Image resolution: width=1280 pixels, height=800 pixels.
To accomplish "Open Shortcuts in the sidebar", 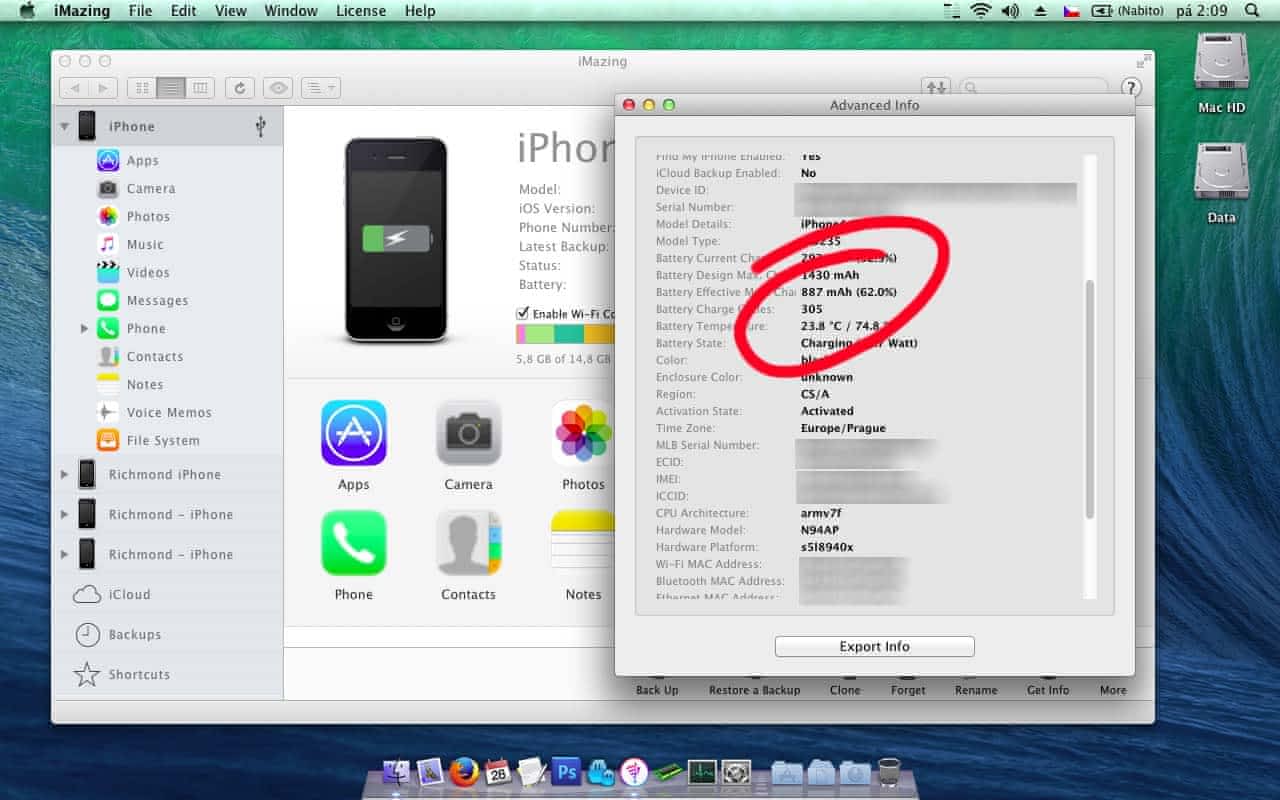I will [x=138, y=674].
